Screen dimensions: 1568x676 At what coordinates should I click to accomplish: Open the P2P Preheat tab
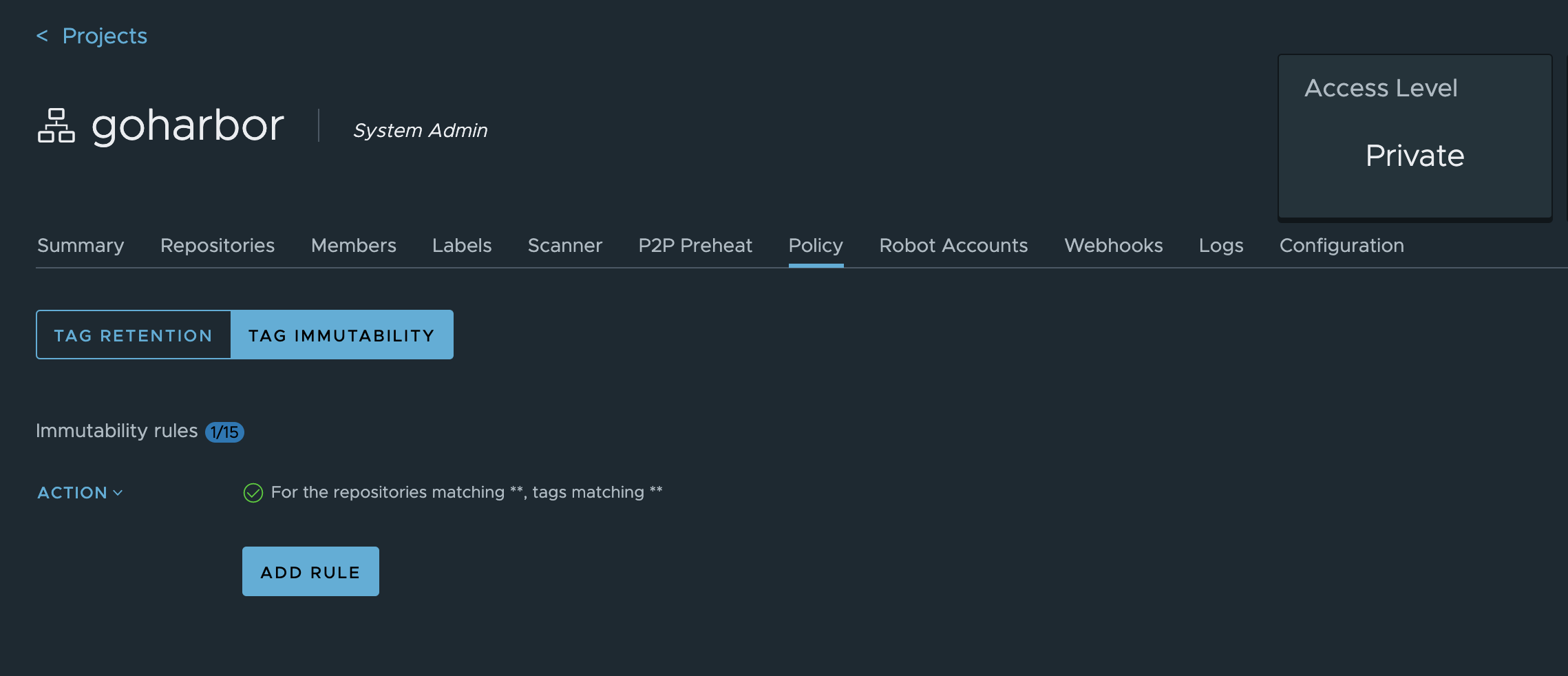(695, 245)
